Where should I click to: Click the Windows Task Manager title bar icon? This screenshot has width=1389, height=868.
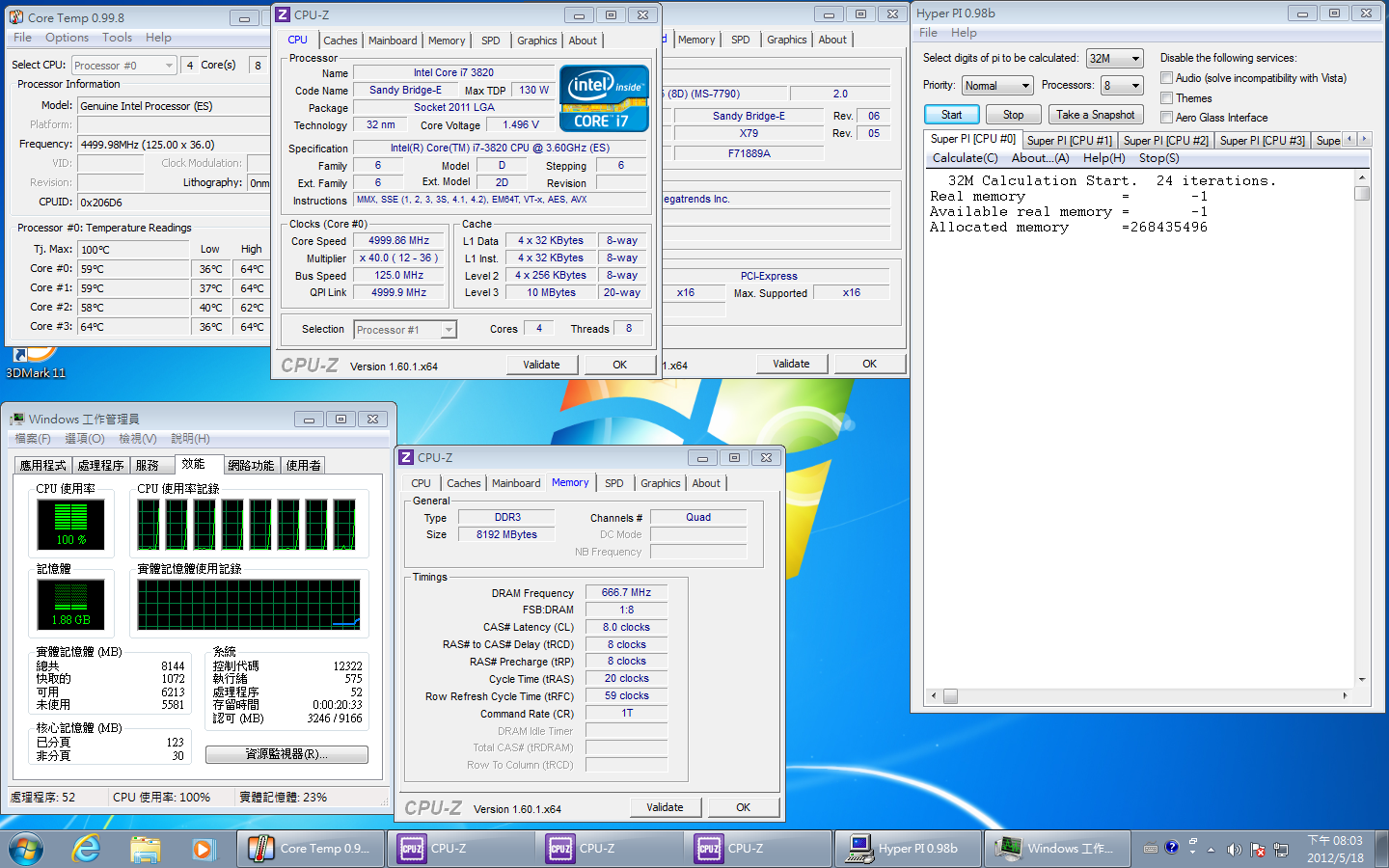(x=16, y=419)
